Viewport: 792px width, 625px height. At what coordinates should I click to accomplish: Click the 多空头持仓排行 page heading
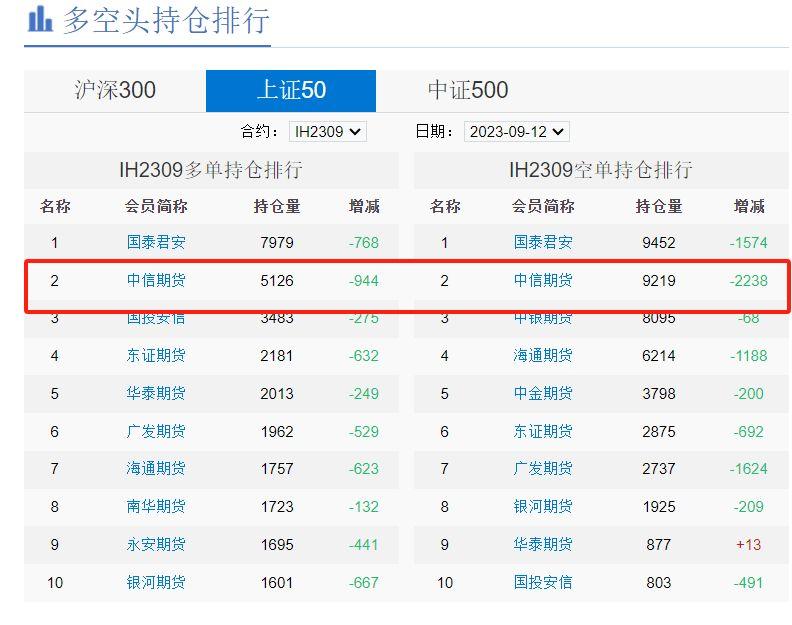tap(166, 20)
